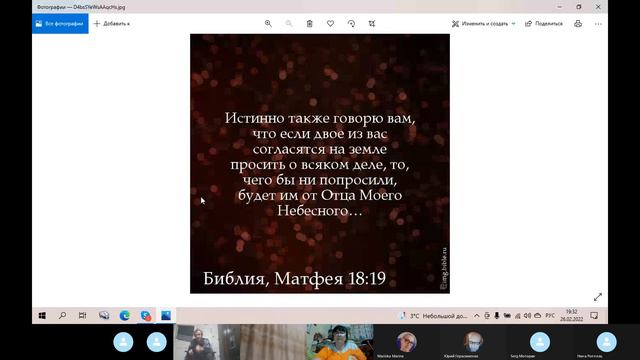640x360 pixels.
Task: Restore down the Photos window
Action: 579,7
